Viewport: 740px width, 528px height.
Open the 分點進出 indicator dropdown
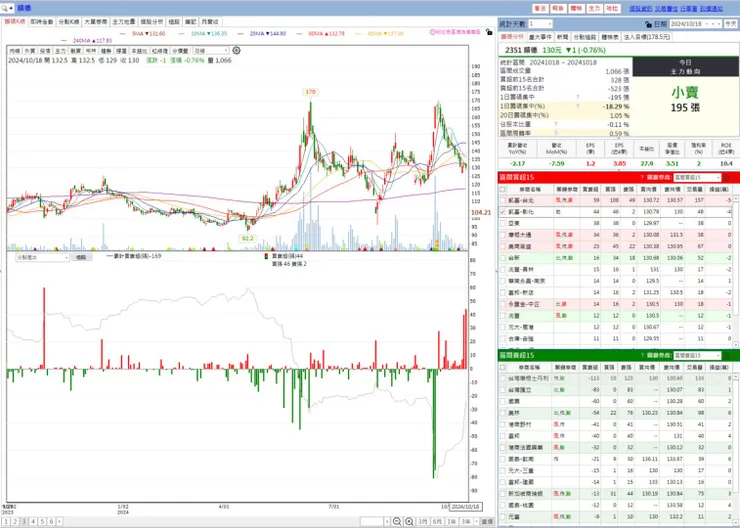pos(42,258)
